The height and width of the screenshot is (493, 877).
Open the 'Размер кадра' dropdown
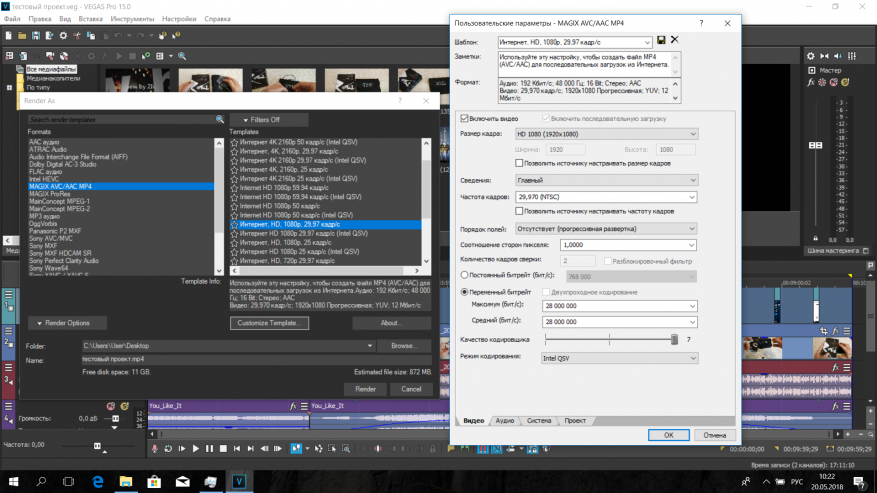(x=606, y=134)
